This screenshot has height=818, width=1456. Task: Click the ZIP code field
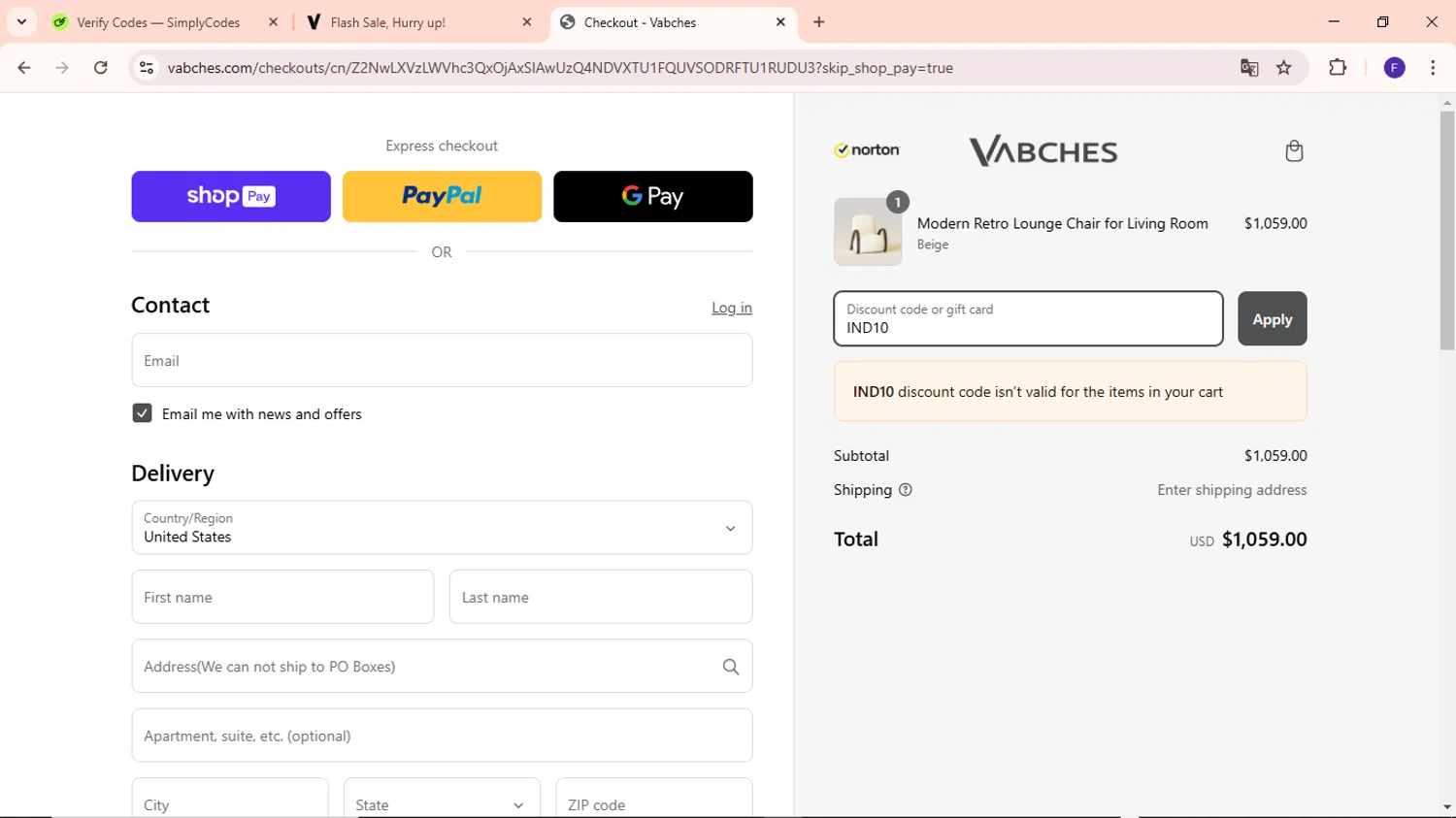[x=654, y=798]
